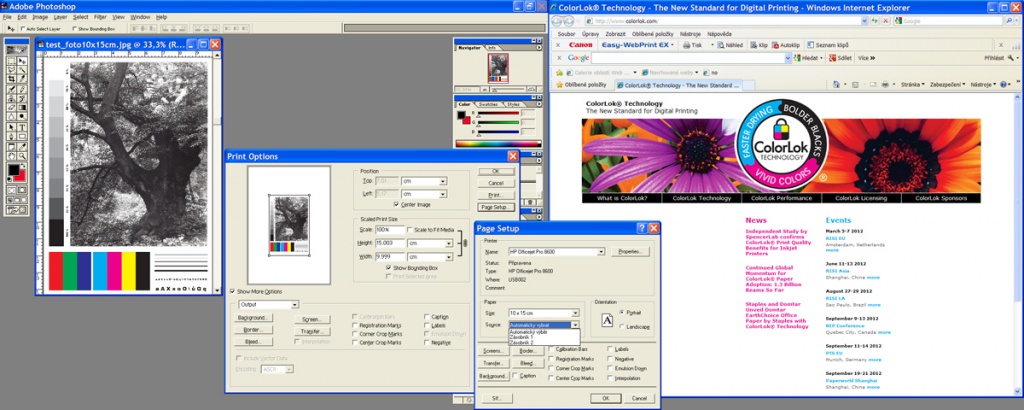Open the printer Name dropdown in Page Setup
The image size is (1024, 410).
pos(601,251)
